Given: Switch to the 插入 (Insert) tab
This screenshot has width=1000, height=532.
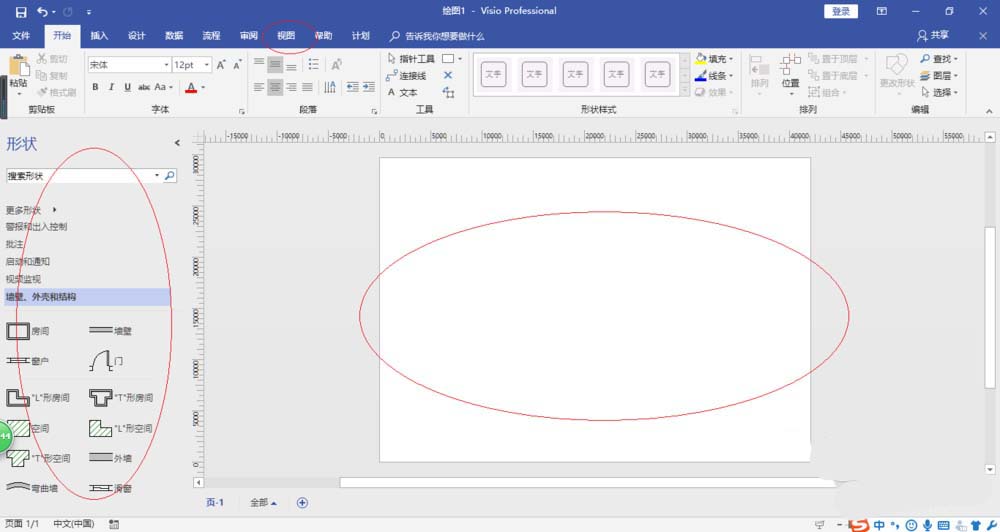Looking at the screenshot, I should (x=99, y=36).
